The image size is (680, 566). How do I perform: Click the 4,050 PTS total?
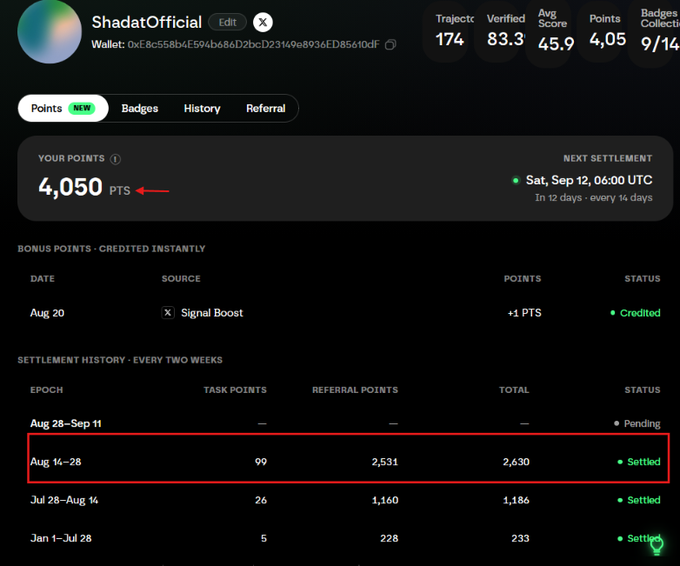click(x=84, y=187)
